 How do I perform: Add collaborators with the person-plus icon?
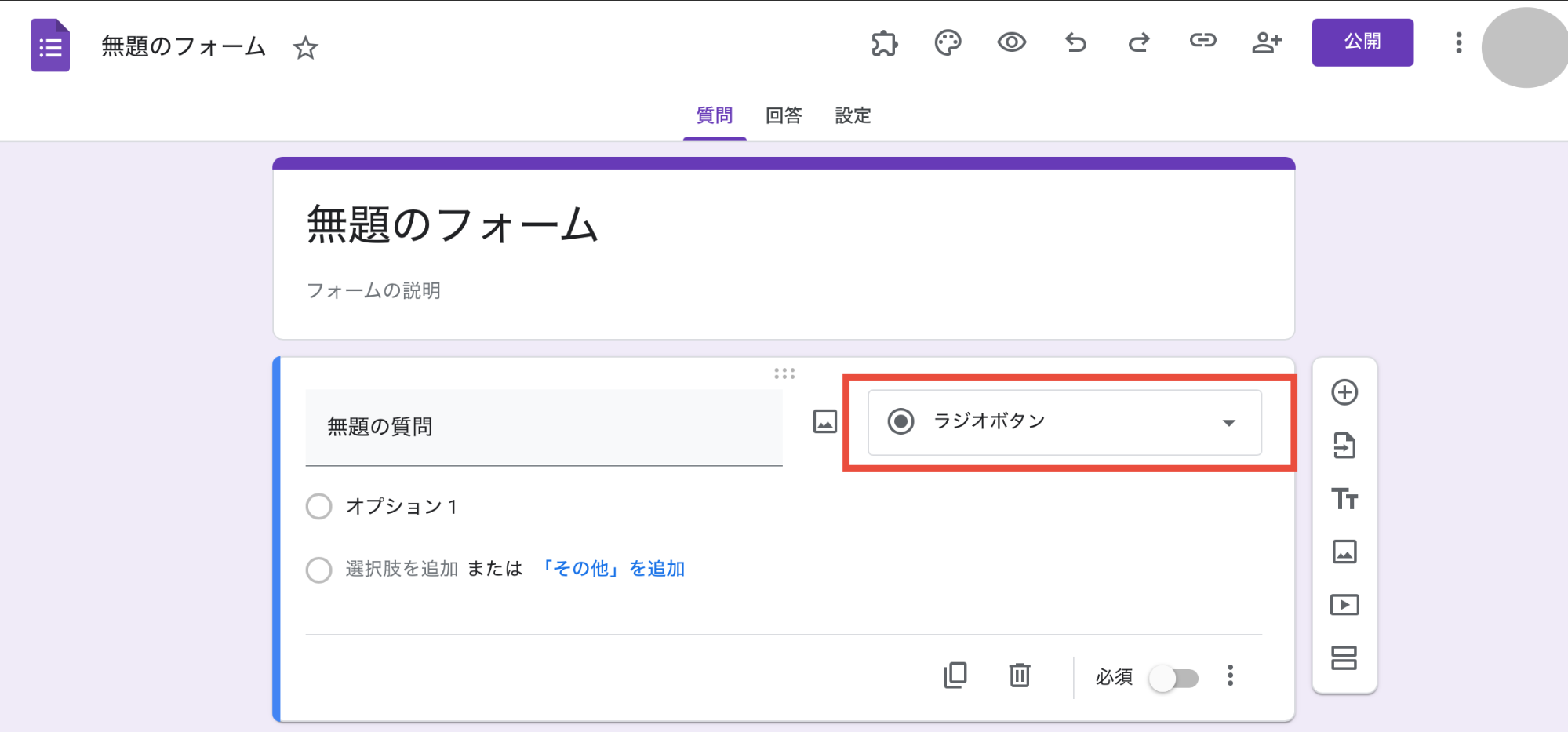[1266, 42]
